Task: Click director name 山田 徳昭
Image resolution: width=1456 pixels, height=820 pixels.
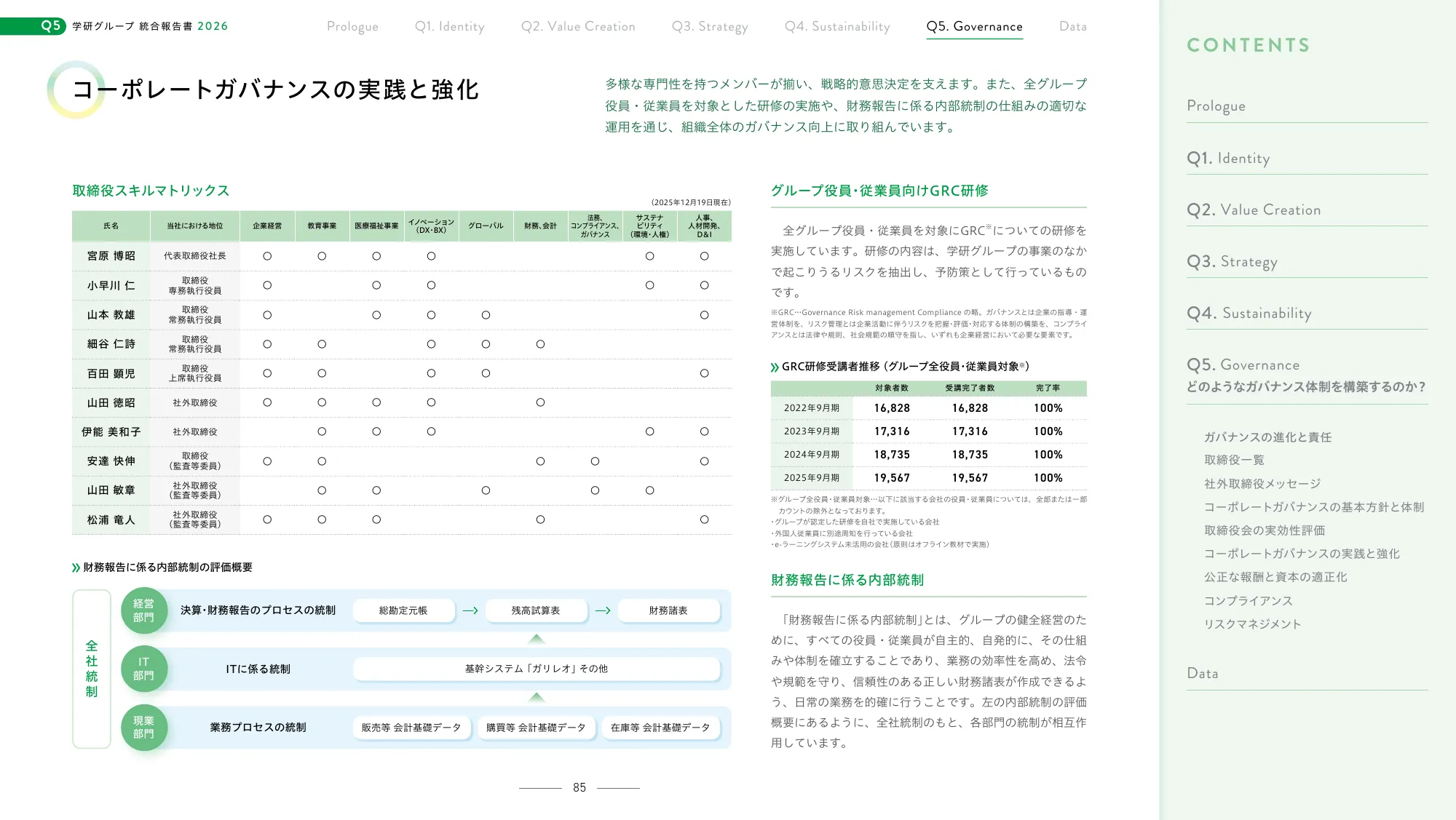Action: click(x=111, y=402)
